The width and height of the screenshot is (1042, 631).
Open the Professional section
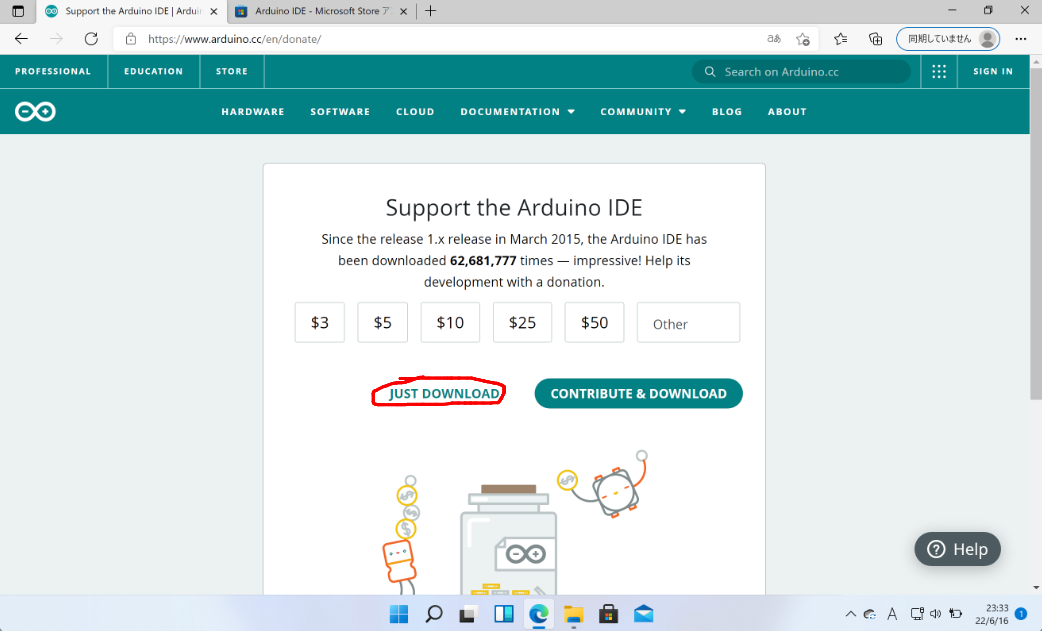[53, 71]
